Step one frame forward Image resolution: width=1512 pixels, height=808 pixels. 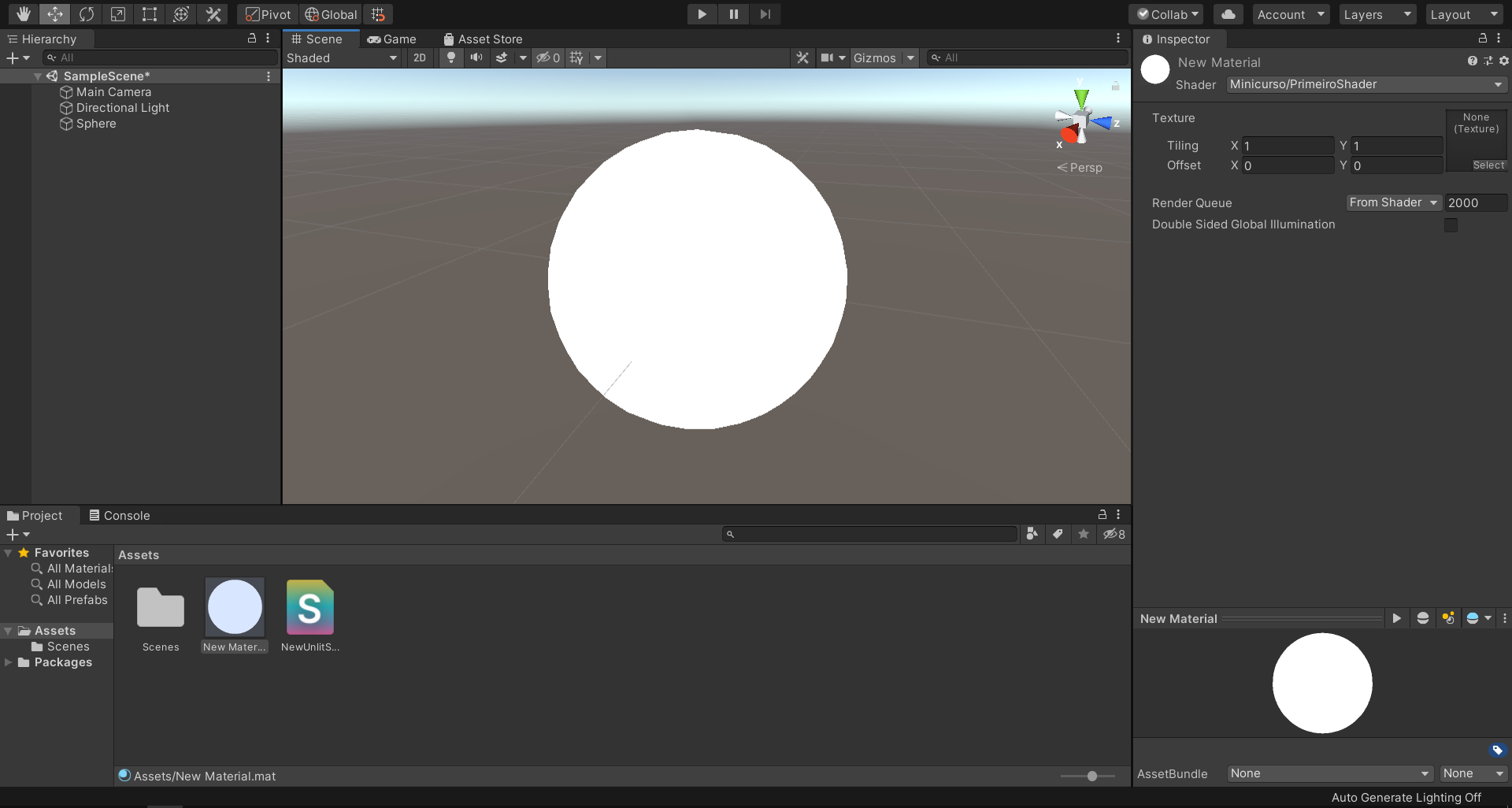pos(765,14)
